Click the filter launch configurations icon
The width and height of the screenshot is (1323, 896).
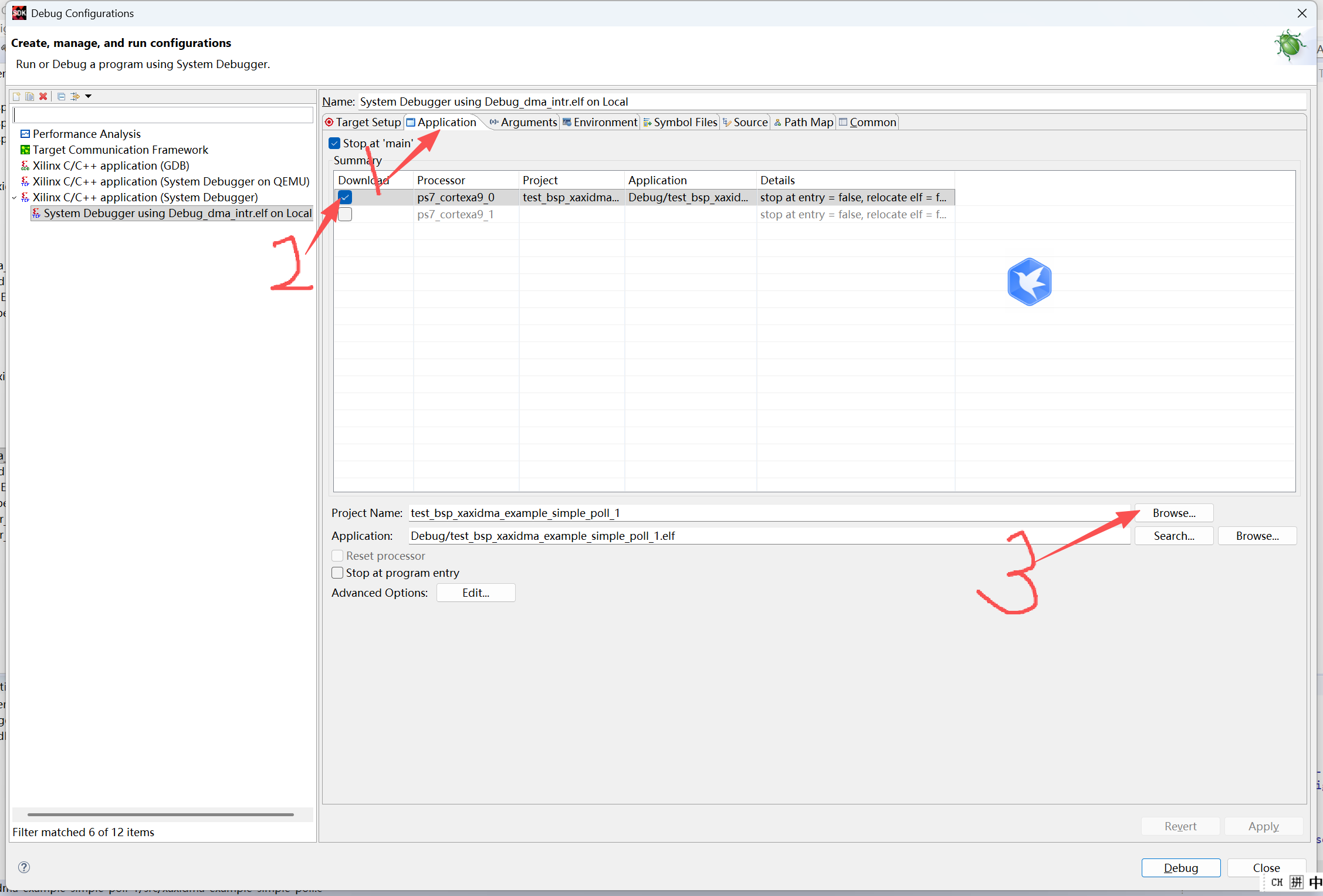pyautogui.click(x=75, y=96)
